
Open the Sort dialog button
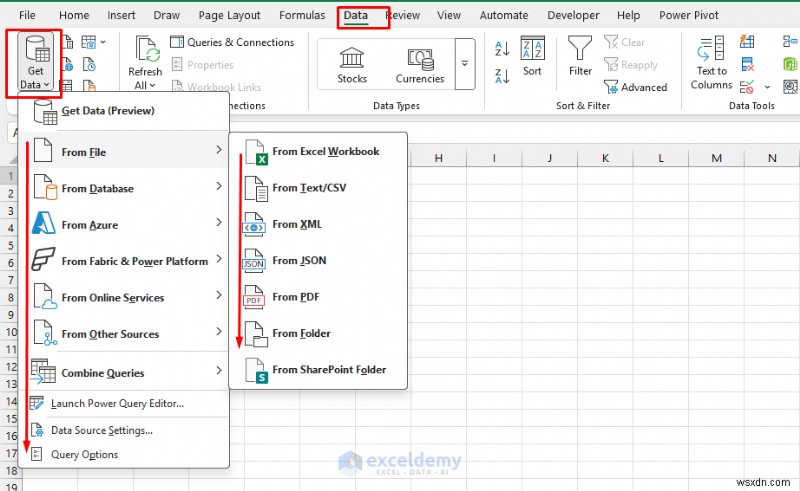[x=532, y=56]
